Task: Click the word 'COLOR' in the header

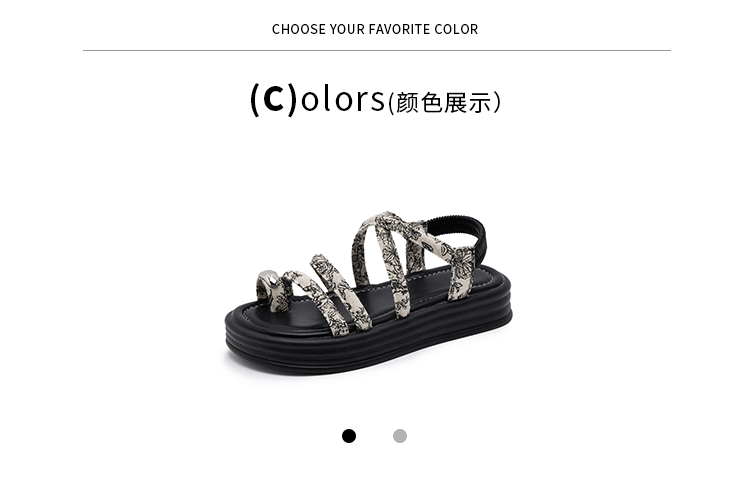Action: point(456,29)
